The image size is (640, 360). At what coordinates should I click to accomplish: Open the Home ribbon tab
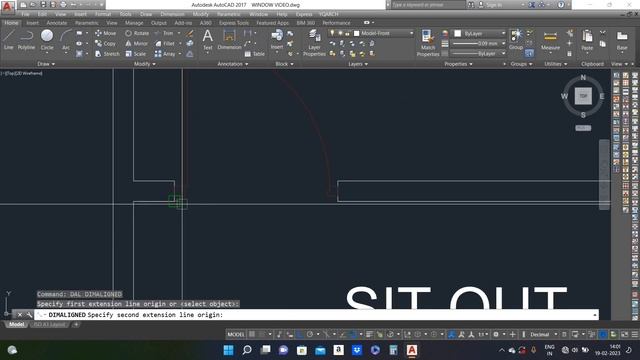11,23
